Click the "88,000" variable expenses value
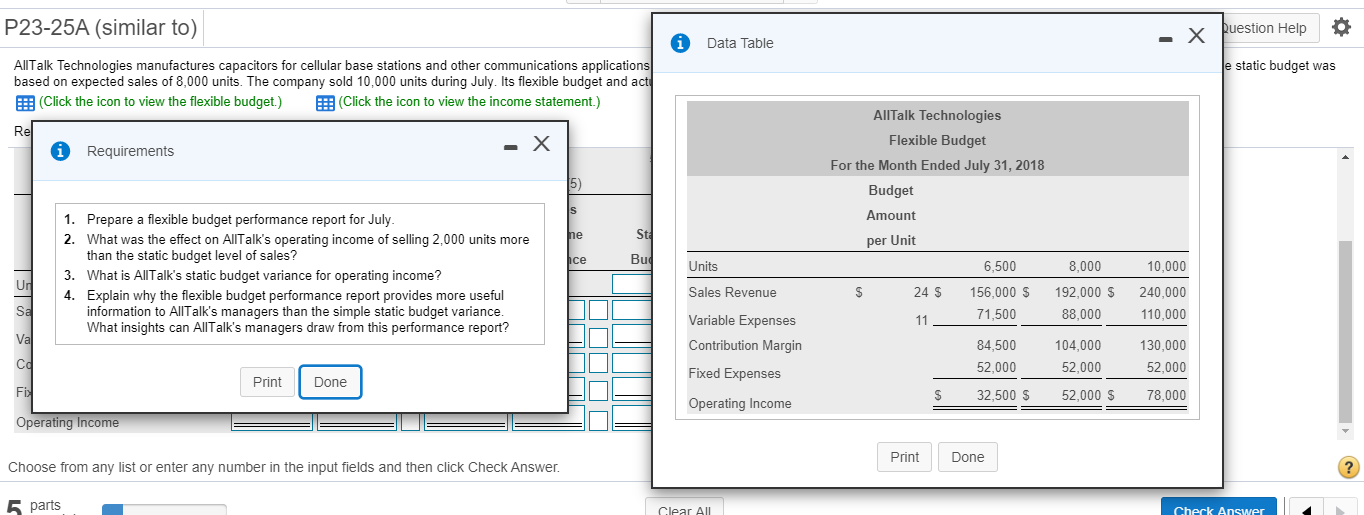This screenshot has height=515, width=1364. [x=1081, y=315]
